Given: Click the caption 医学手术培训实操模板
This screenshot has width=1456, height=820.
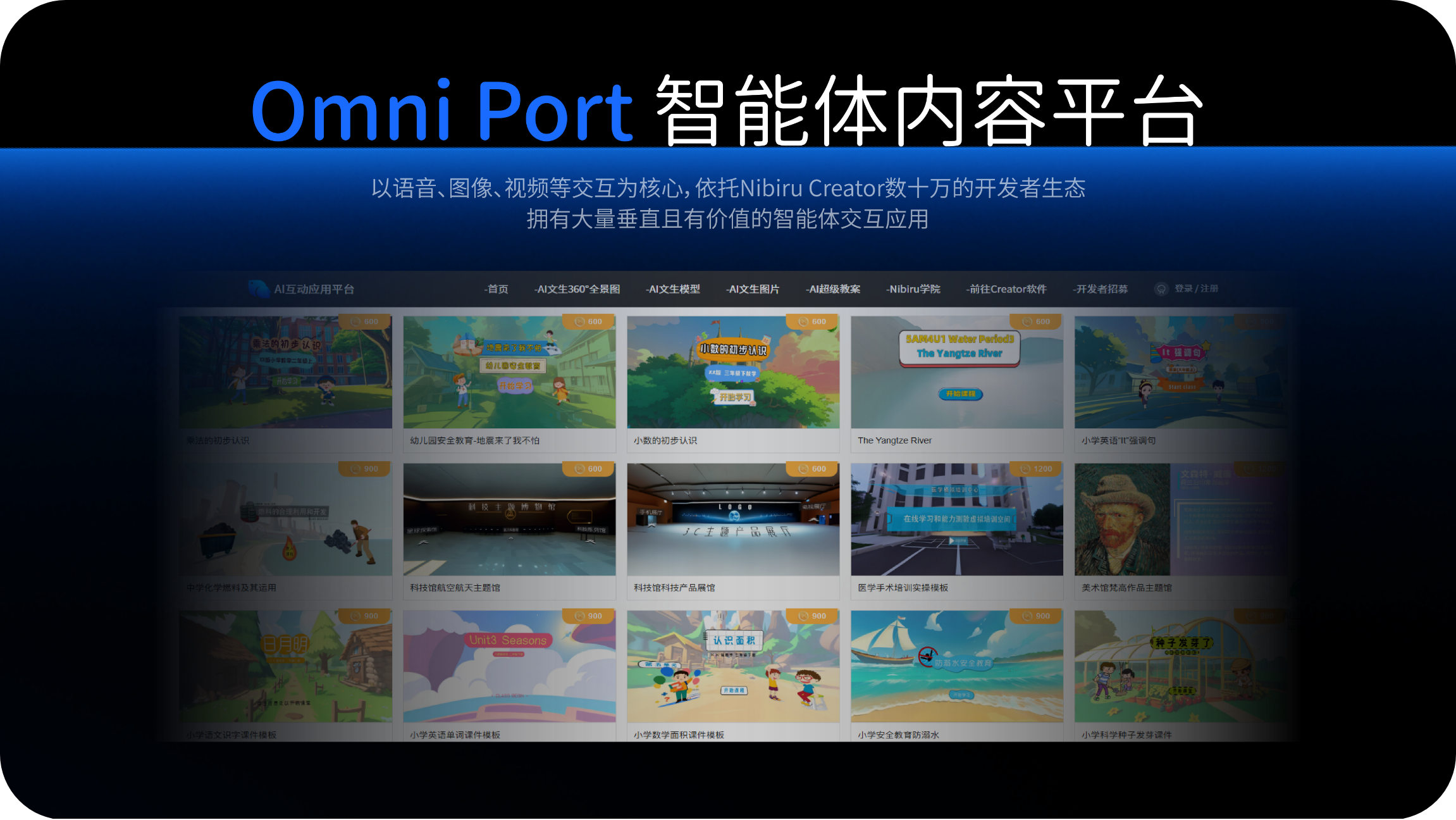Looking at the screenshot, I should (x=903, y=588).
